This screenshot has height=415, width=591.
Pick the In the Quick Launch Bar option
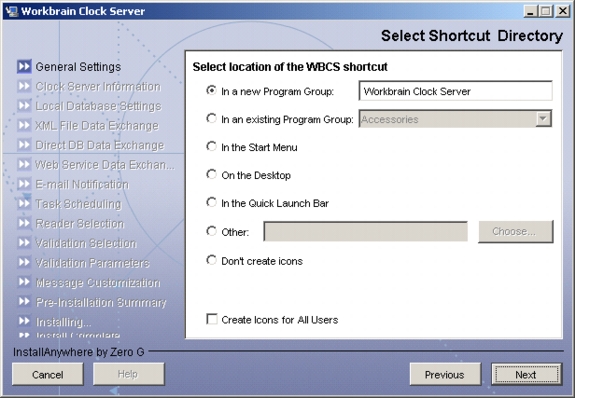(x=211, y=202)
